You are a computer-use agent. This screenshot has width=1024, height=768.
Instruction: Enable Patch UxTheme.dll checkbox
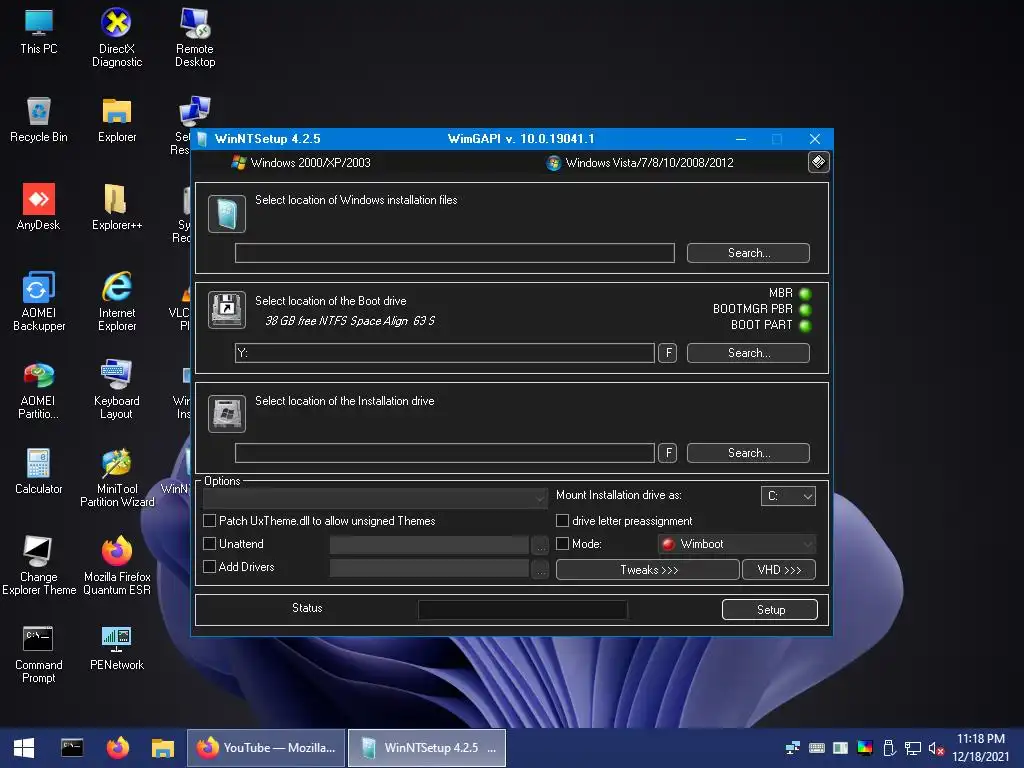[210, 520]
